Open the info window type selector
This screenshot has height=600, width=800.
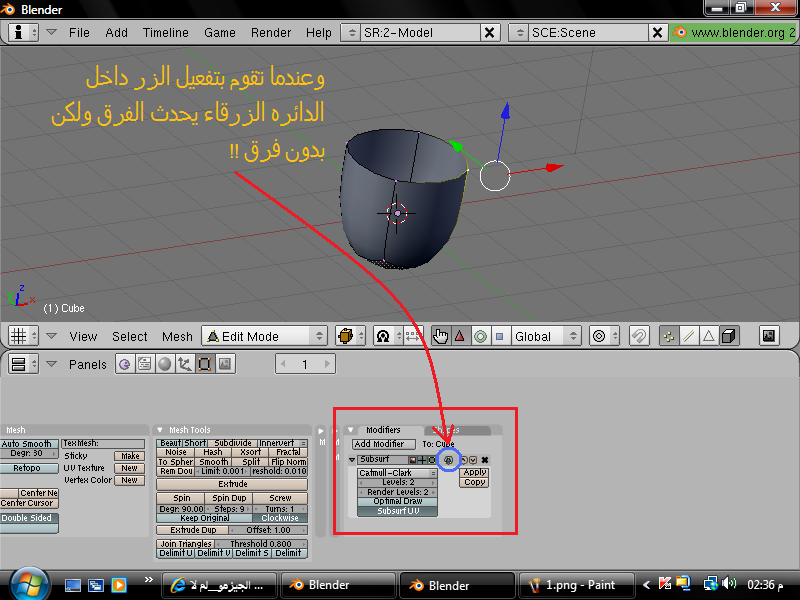pyautogui.click(x=23, y=33)
